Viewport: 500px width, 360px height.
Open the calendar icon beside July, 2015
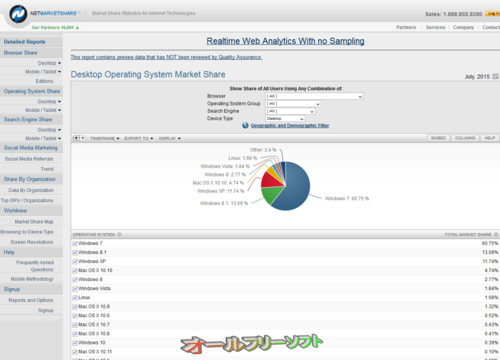click(496, 76)
